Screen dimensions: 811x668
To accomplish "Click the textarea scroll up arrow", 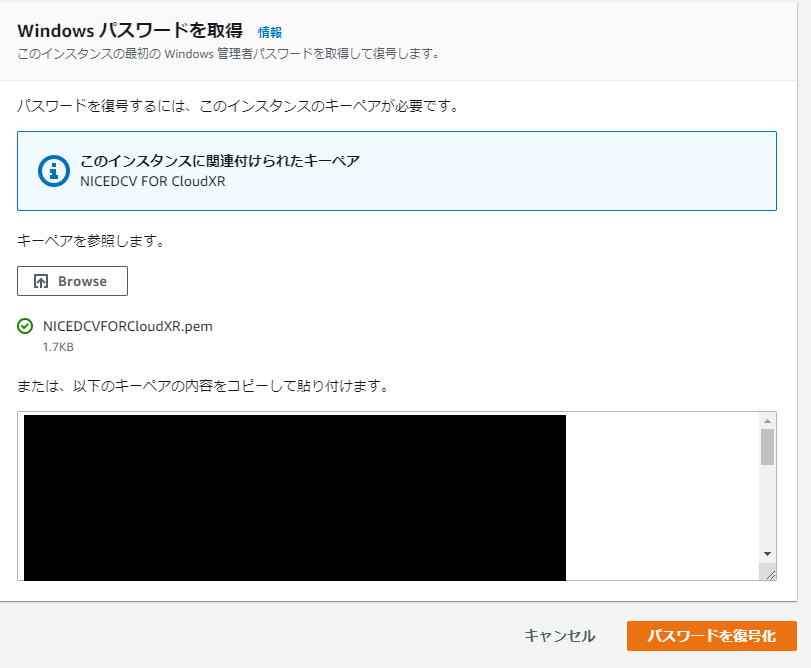I will 767,421.
